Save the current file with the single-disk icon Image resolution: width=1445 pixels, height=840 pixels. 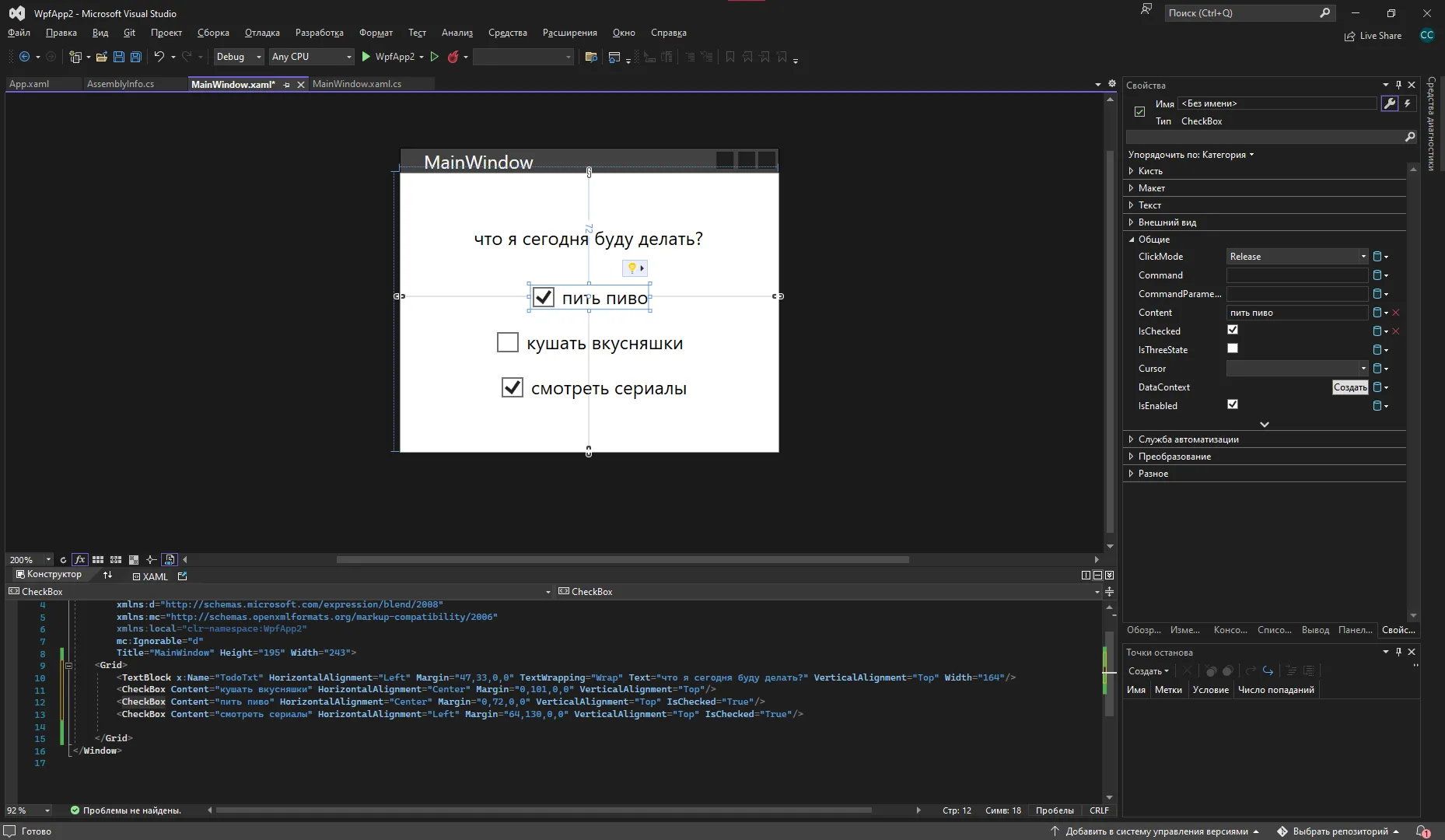pos(119,57)
